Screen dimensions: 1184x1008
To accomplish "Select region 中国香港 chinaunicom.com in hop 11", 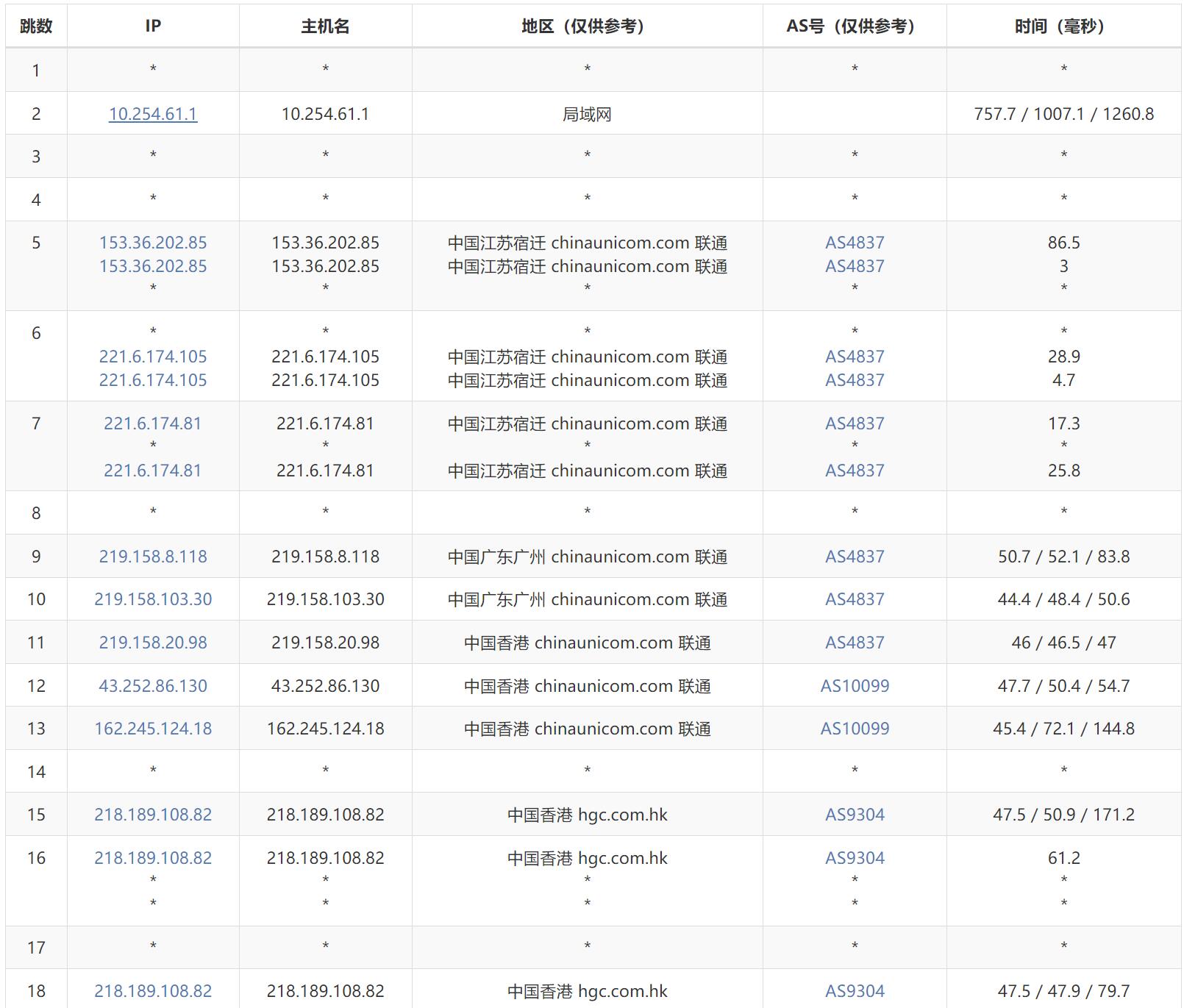I will point(587,643).
